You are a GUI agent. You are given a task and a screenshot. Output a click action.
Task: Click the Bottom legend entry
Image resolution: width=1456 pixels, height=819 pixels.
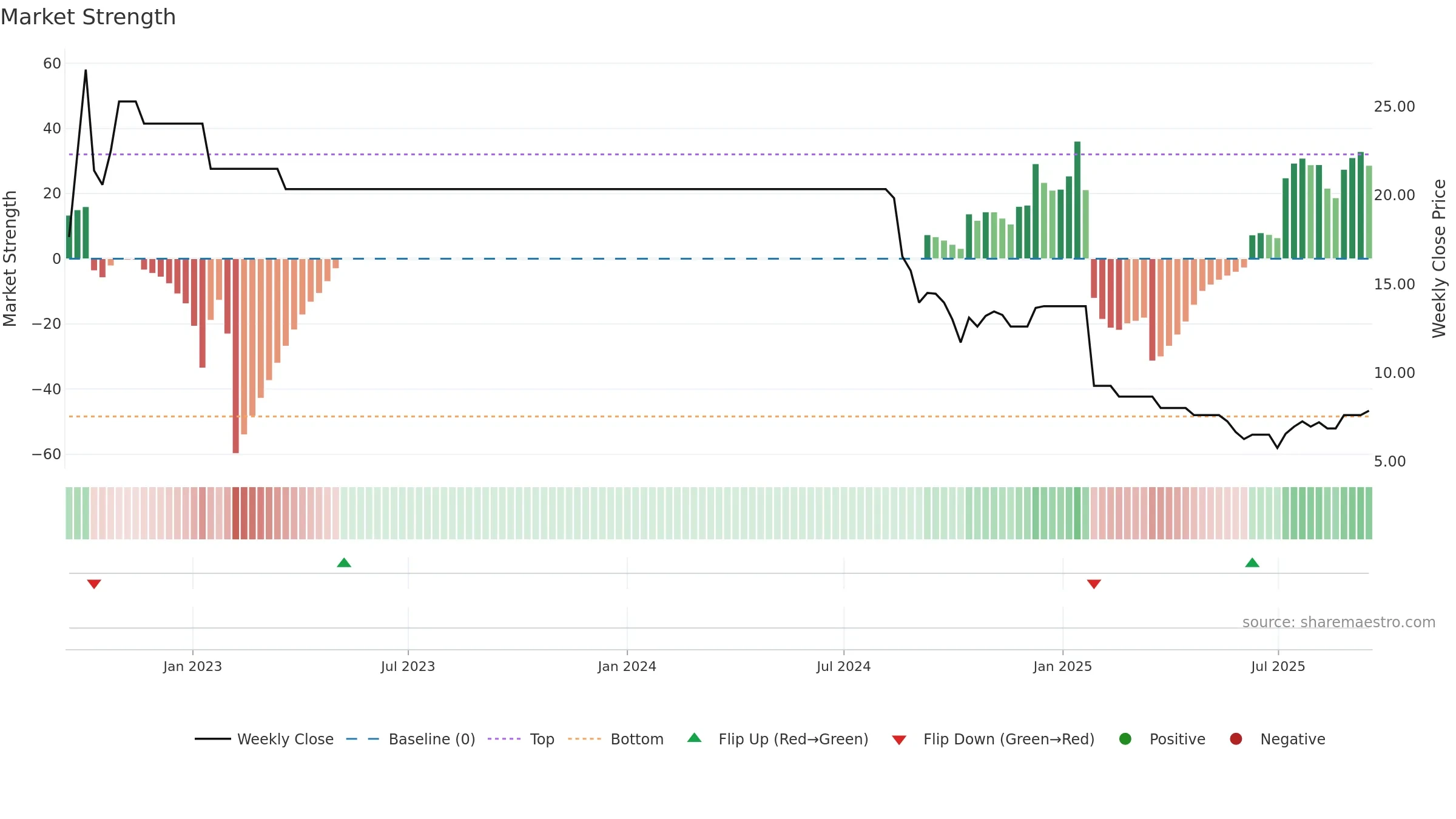pyautogui.click(x=616, y=739)
